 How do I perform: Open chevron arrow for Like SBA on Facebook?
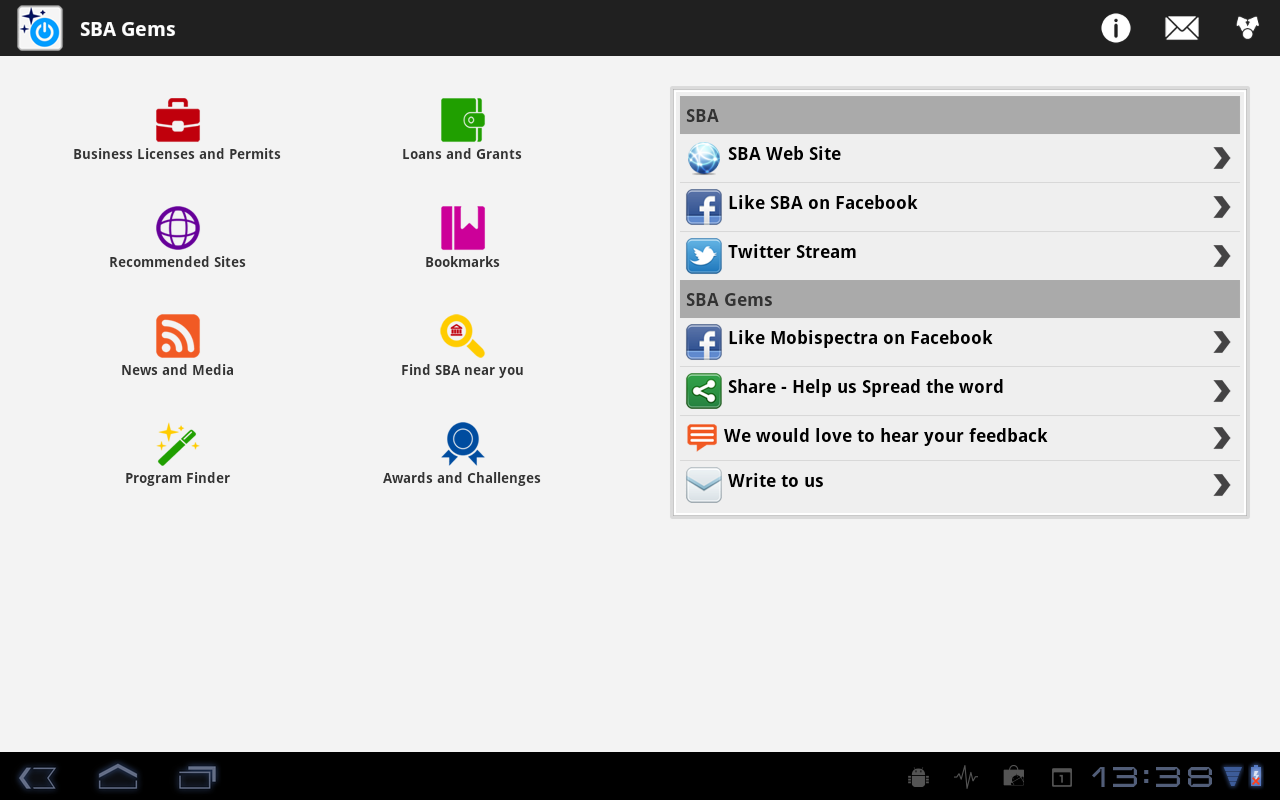click(x=1221, y=207)
